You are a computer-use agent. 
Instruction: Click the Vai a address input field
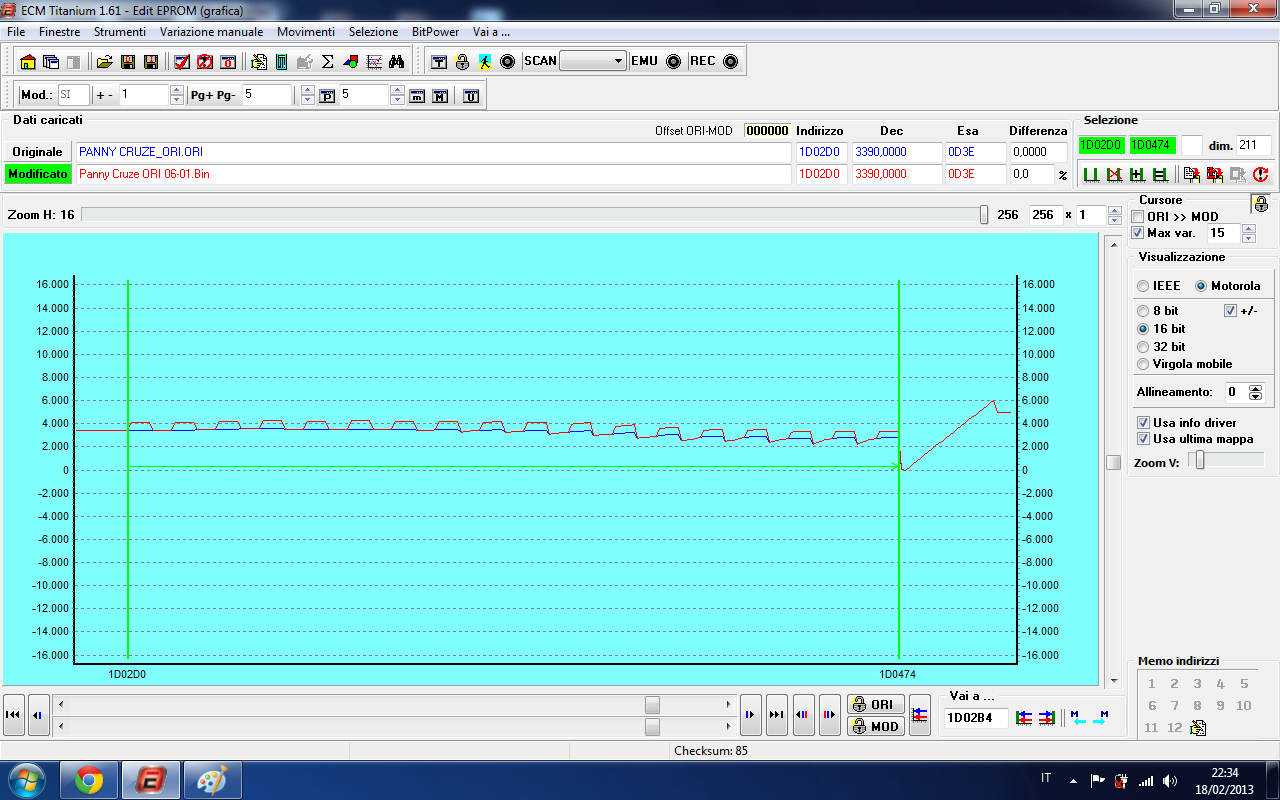tap(974, 717)
